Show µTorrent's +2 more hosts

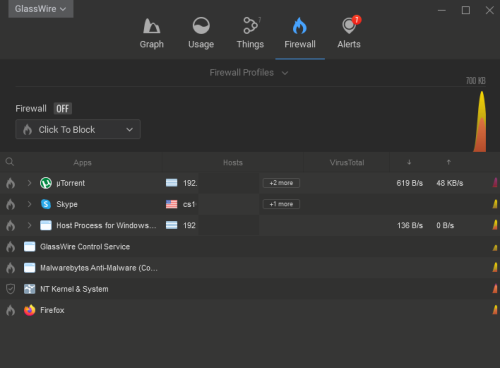click(281, 183)
